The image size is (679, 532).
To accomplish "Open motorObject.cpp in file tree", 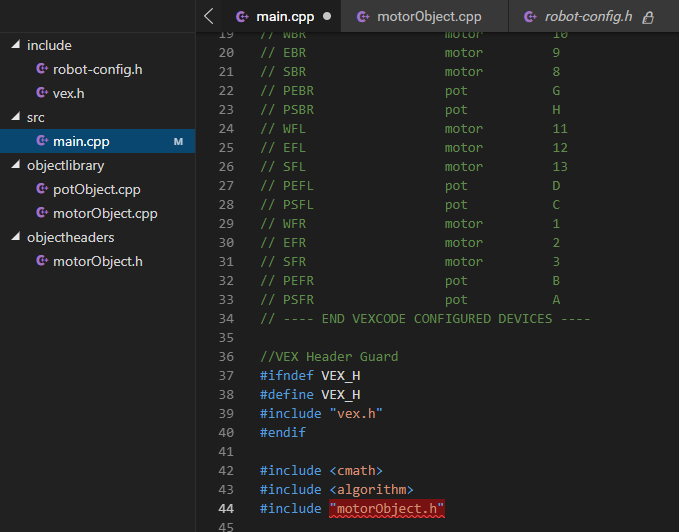I will (x=97, y=213).
